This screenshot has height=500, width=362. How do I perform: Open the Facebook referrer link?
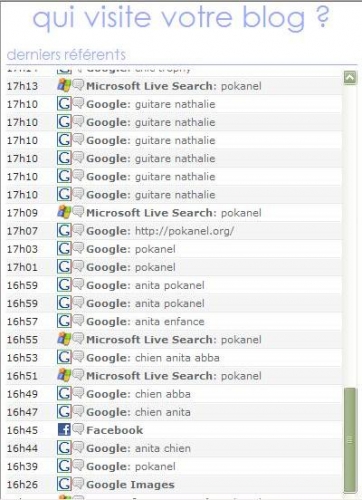tap(115, 430)
